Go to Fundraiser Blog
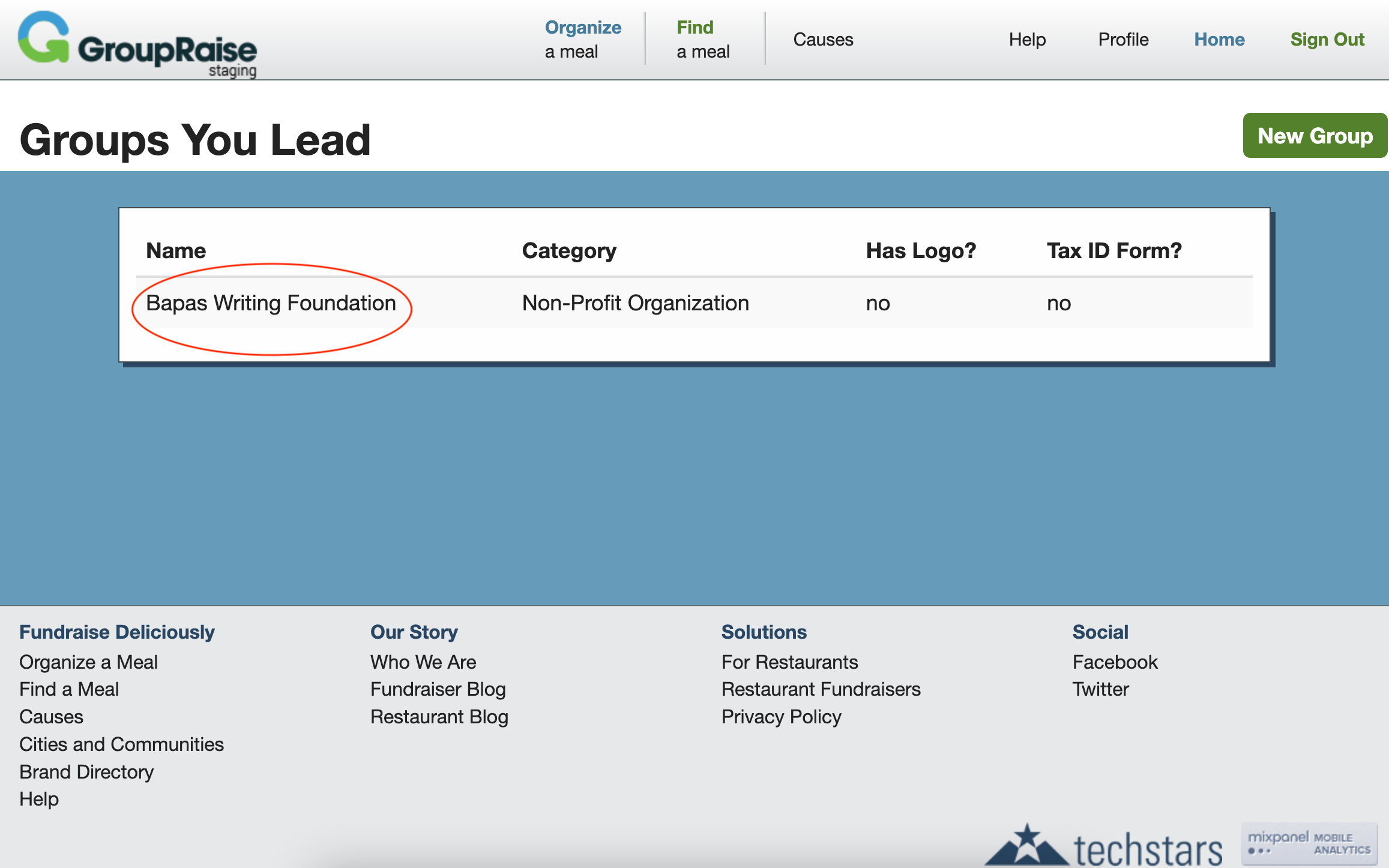Image resolution: width=1389 pixels, height=868 pixels. pos(438,689)
